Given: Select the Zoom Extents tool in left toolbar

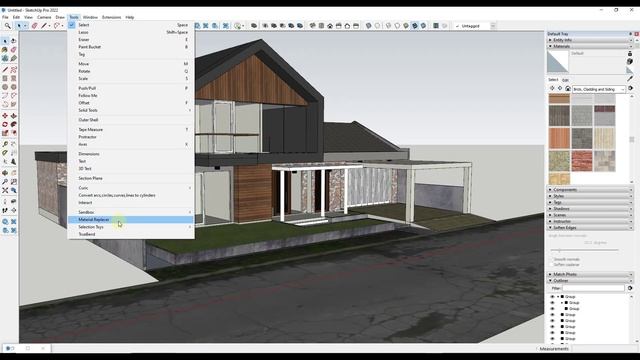Looking at the screenshot, I should [5, 191].
